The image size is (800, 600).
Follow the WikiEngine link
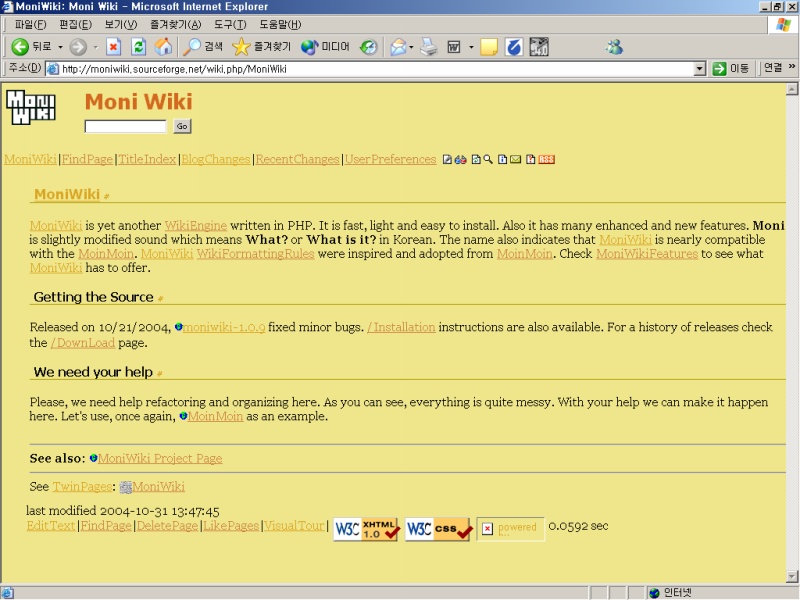196,226
